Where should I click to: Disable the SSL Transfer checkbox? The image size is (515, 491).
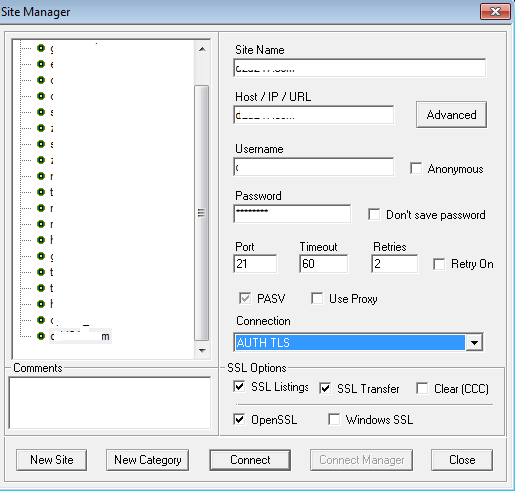325,388
